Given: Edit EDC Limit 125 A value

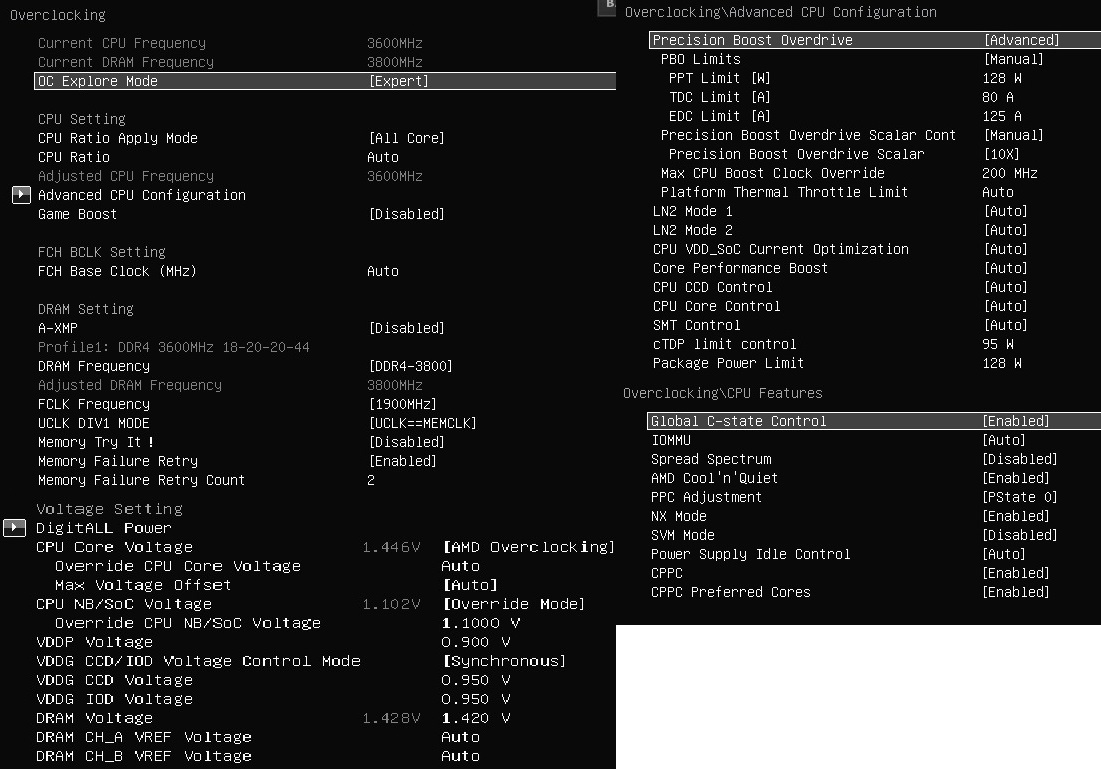Looking at the screenshot, I should pos(1002,116).
